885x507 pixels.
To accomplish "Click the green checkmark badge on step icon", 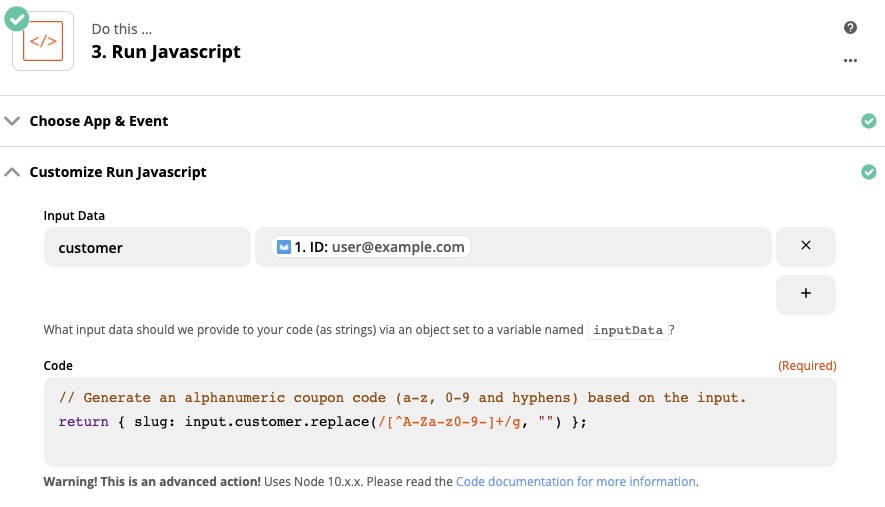I will (x=17, y=16).
